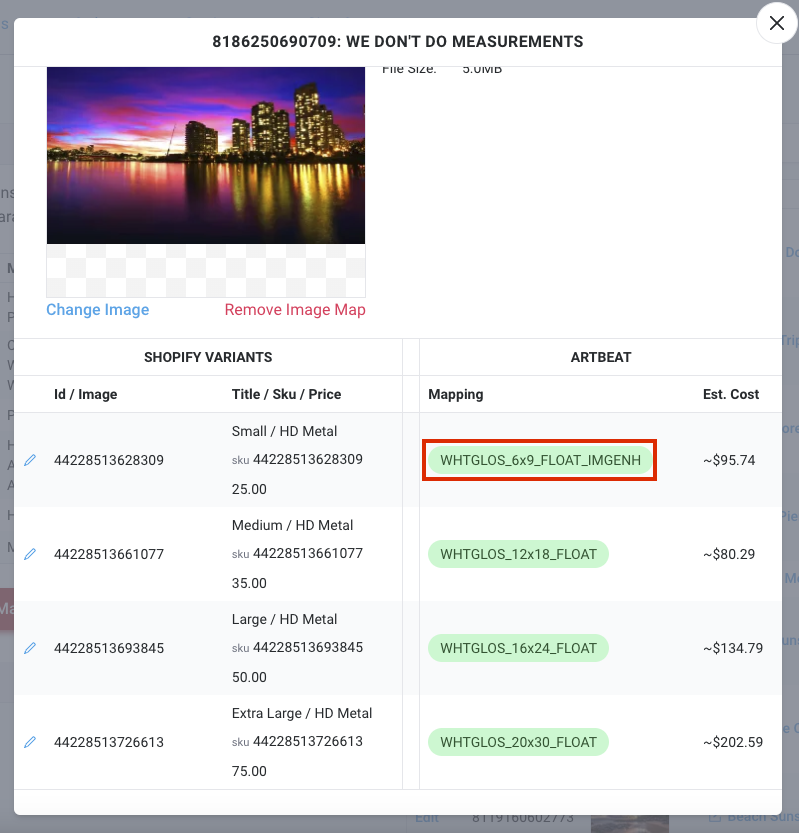Image resolution: width=799 pixels, height=833 pixels.
Task: Click the Est. Cost column header
Action: point(730,394)
